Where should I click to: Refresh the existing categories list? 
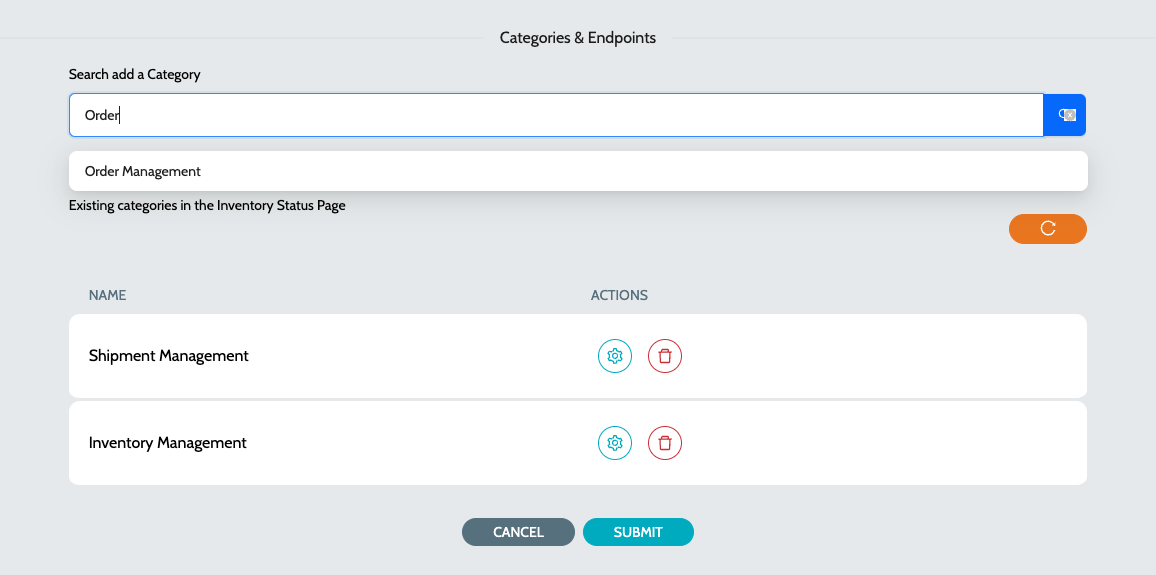(x=1048, y=229)
